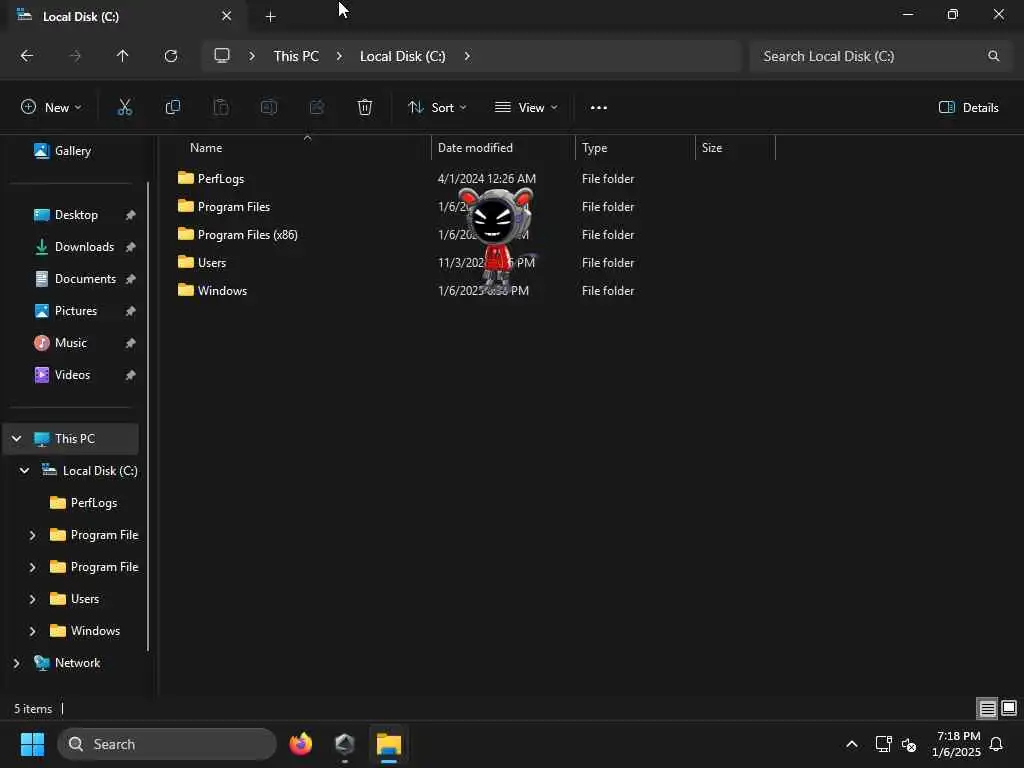Go back with the back arrow
This screenshot has height=768, width=1024.
coord(27,56)
